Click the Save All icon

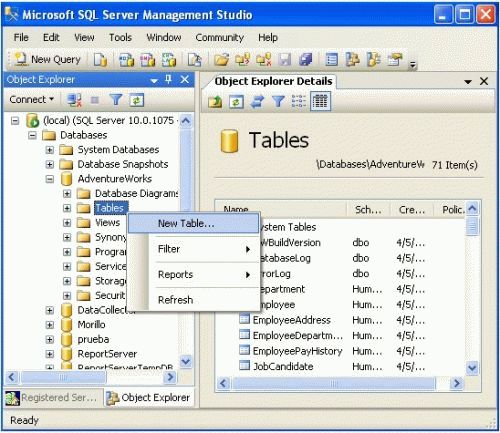click(305, 60)
